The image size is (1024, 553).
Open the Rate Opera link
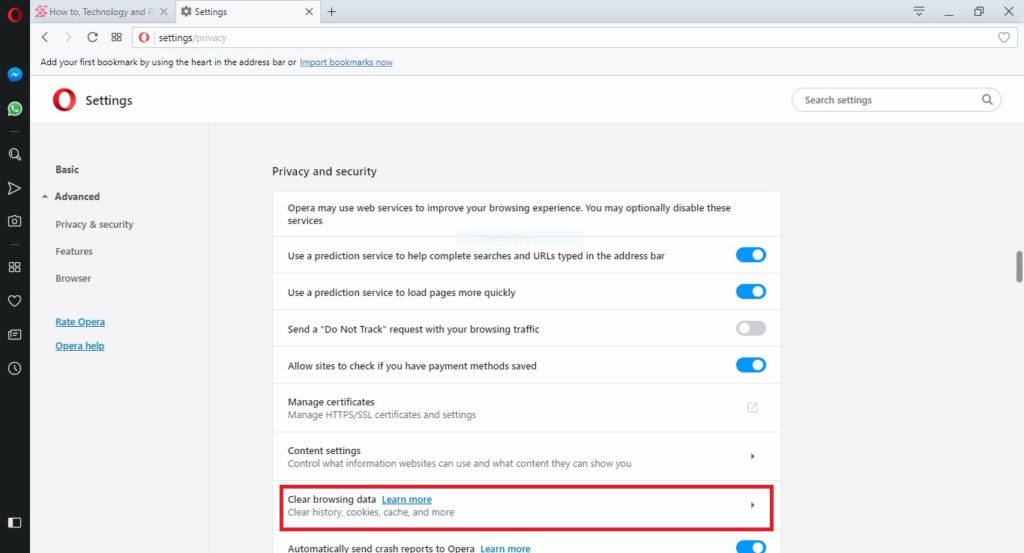80,322
